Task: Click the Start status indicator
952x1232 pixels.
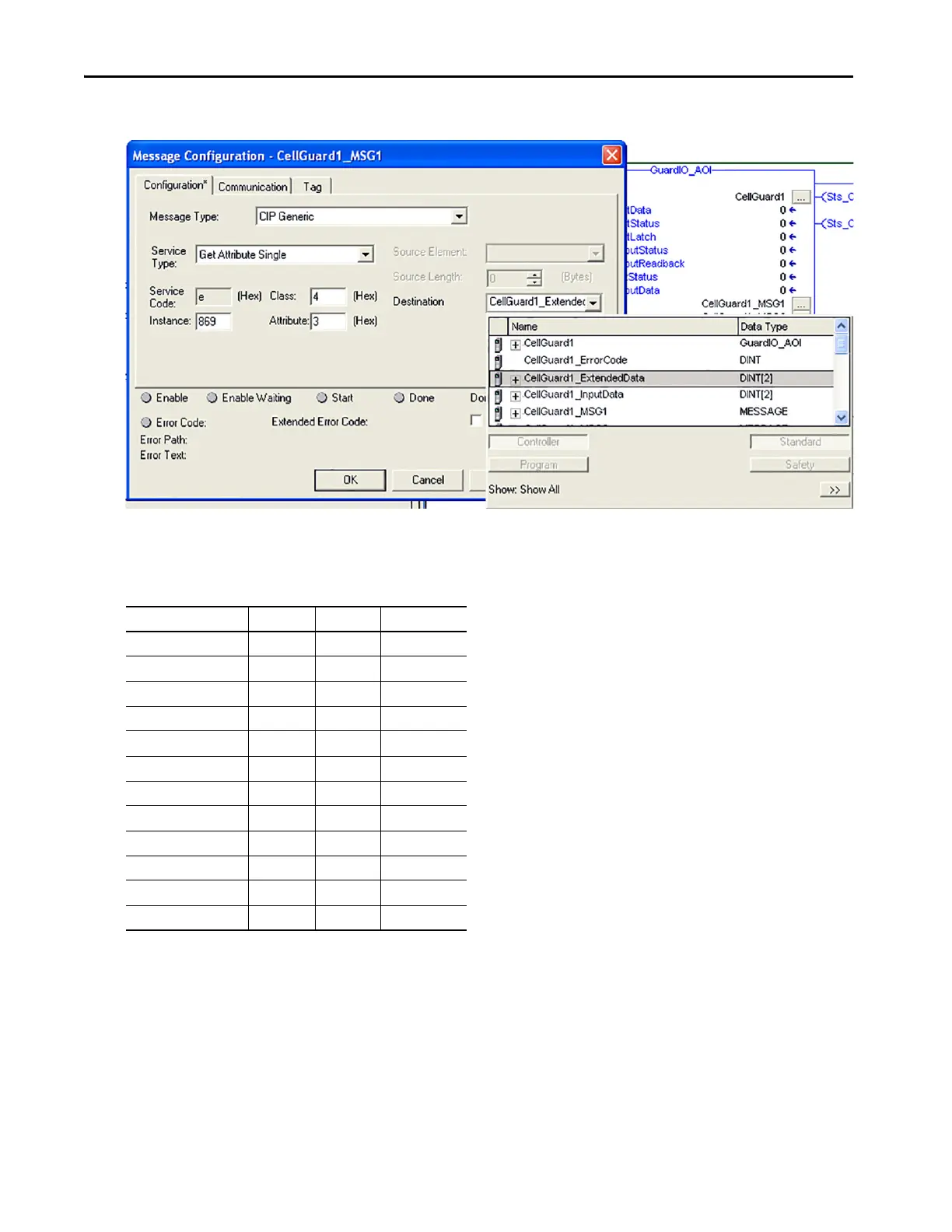Action: pyautogui.click(x=322, y=398)
